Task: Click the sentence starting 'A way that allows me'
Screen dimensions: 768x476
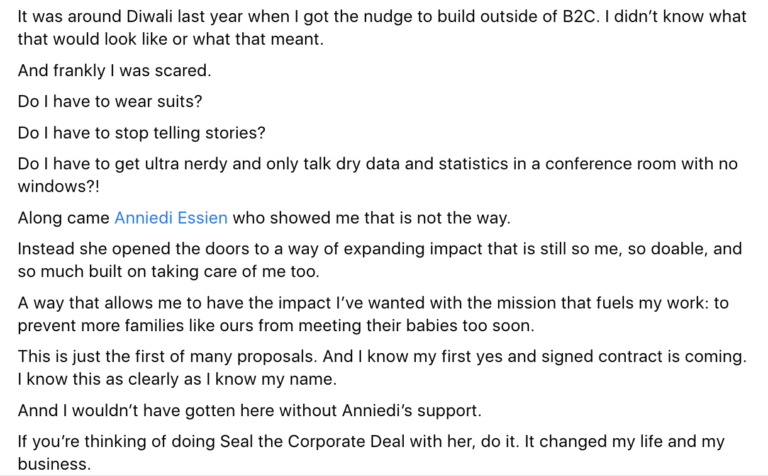Action: tap(373, 314)
